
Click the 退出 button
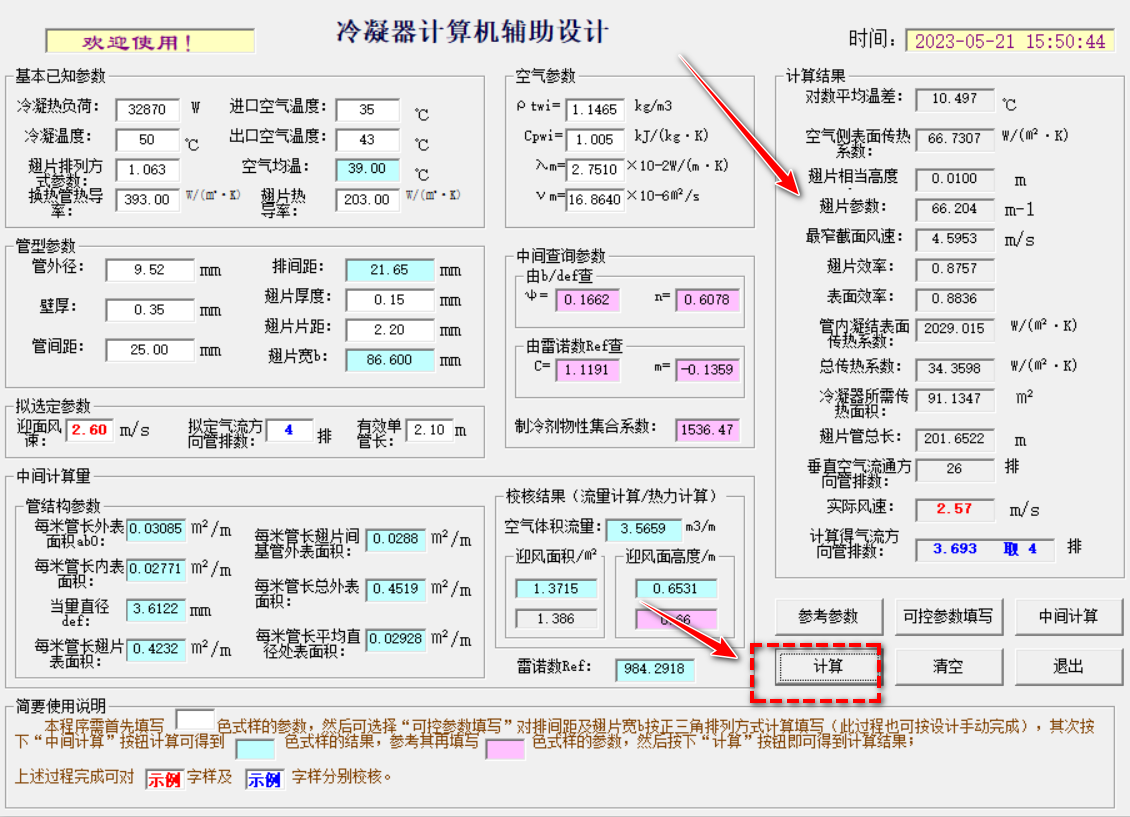[1068, 666]
